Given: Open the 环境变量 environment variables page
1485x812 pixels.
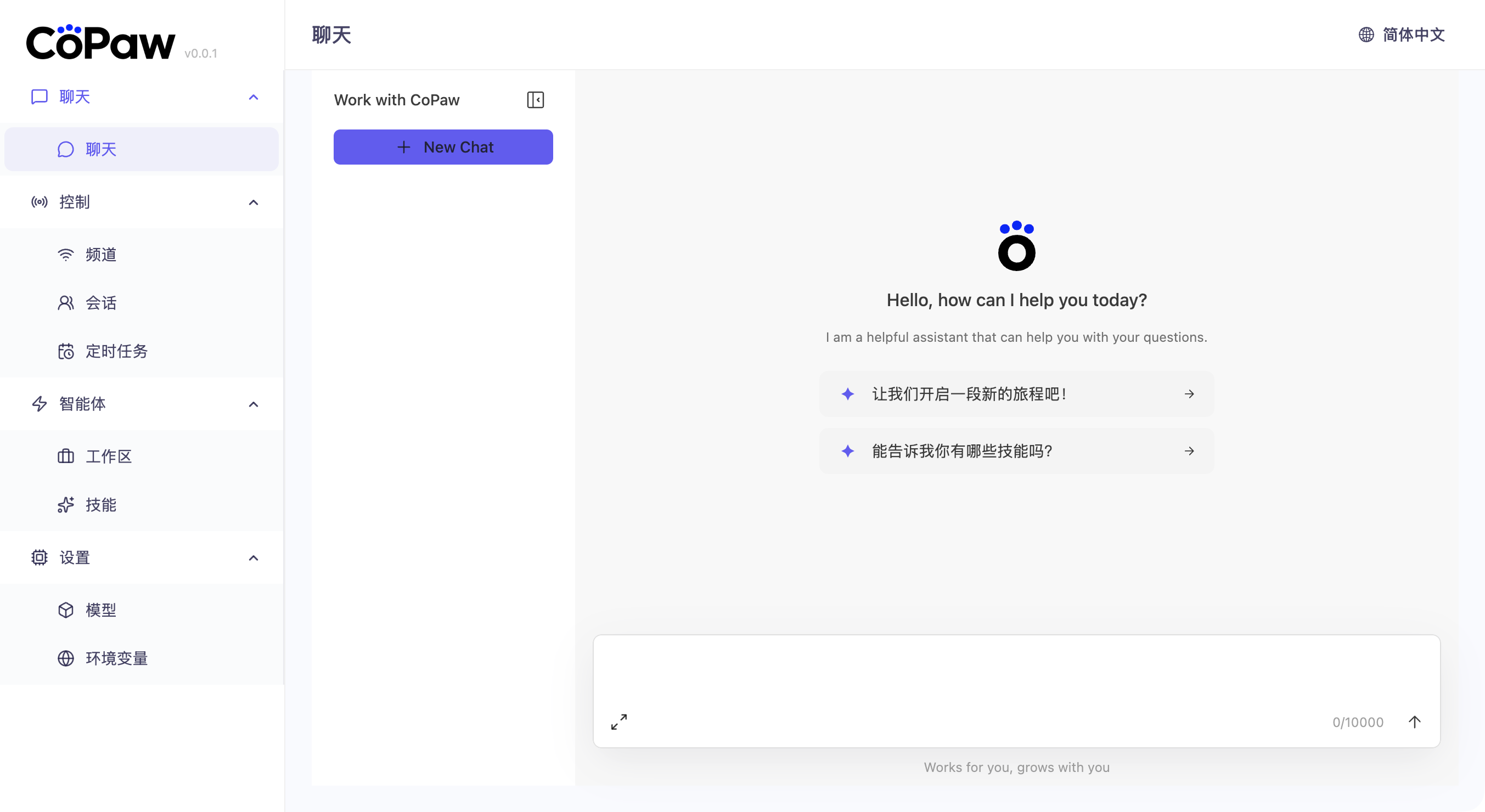Looking at the screenshot, I should [116, 658].
